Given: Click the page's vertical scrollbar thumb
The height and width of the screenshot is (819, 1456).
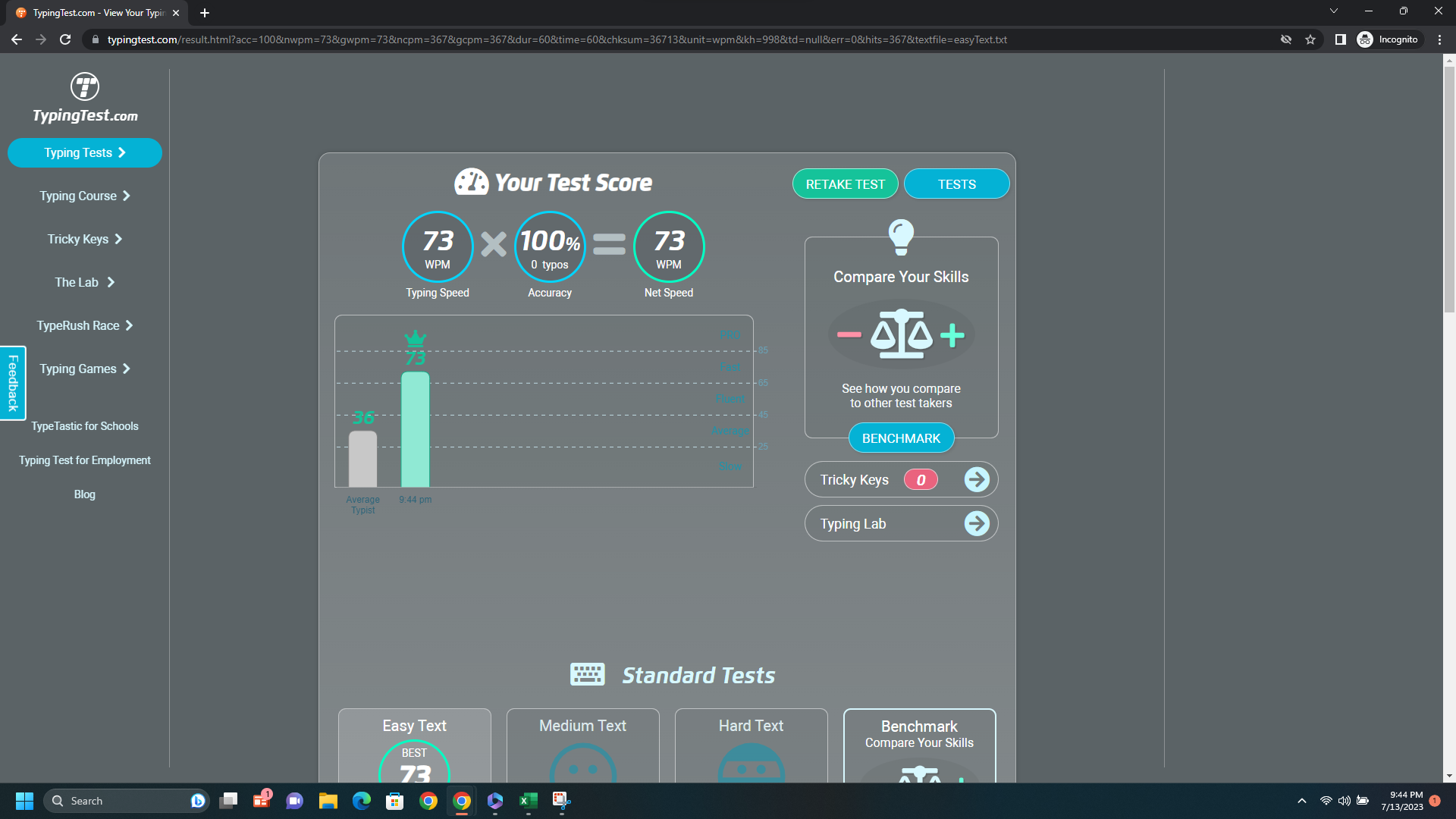Looking at the screenshot, I should [x=1449, y=190].
